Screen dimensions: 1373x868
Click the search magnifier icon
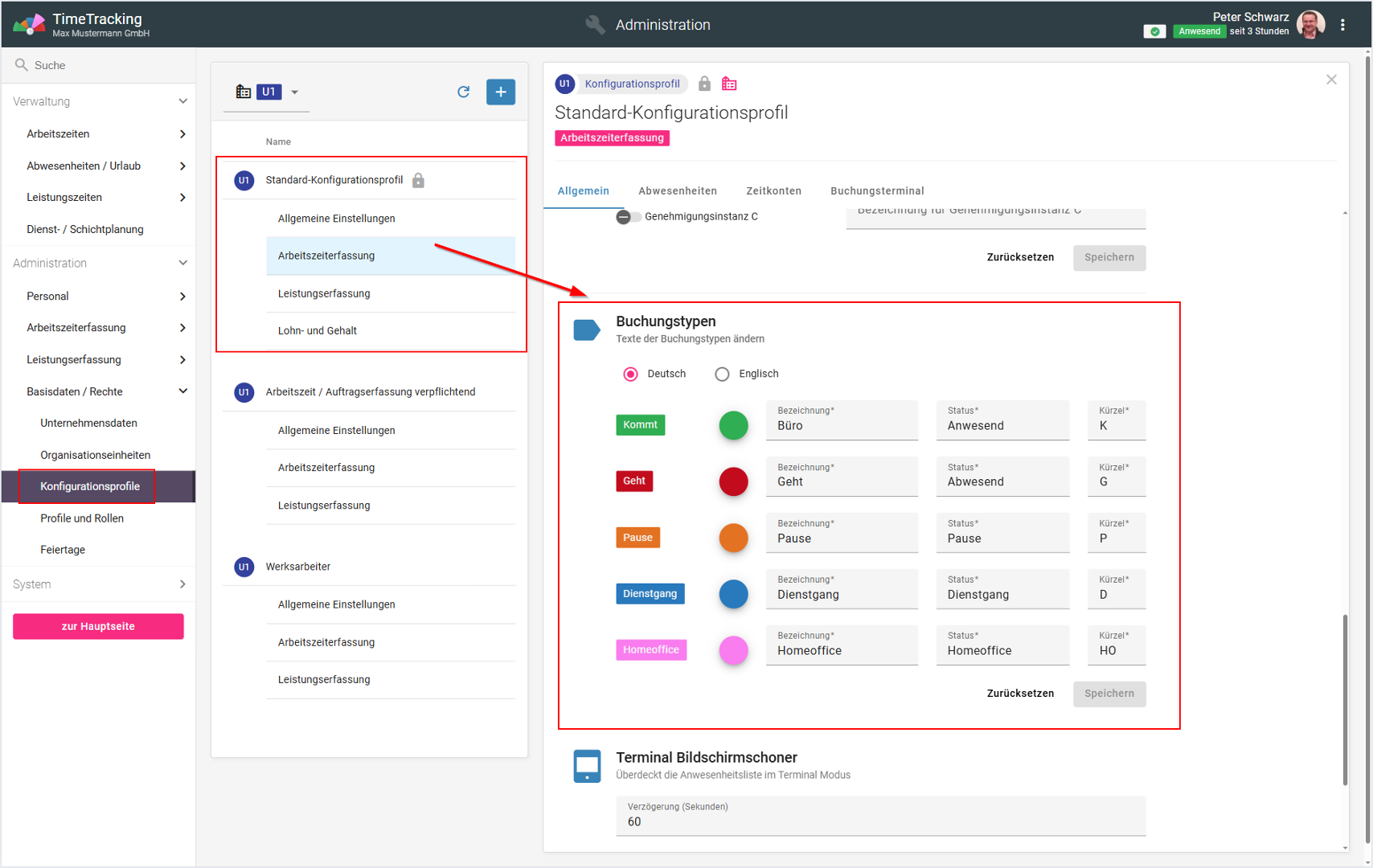[22, 65]
